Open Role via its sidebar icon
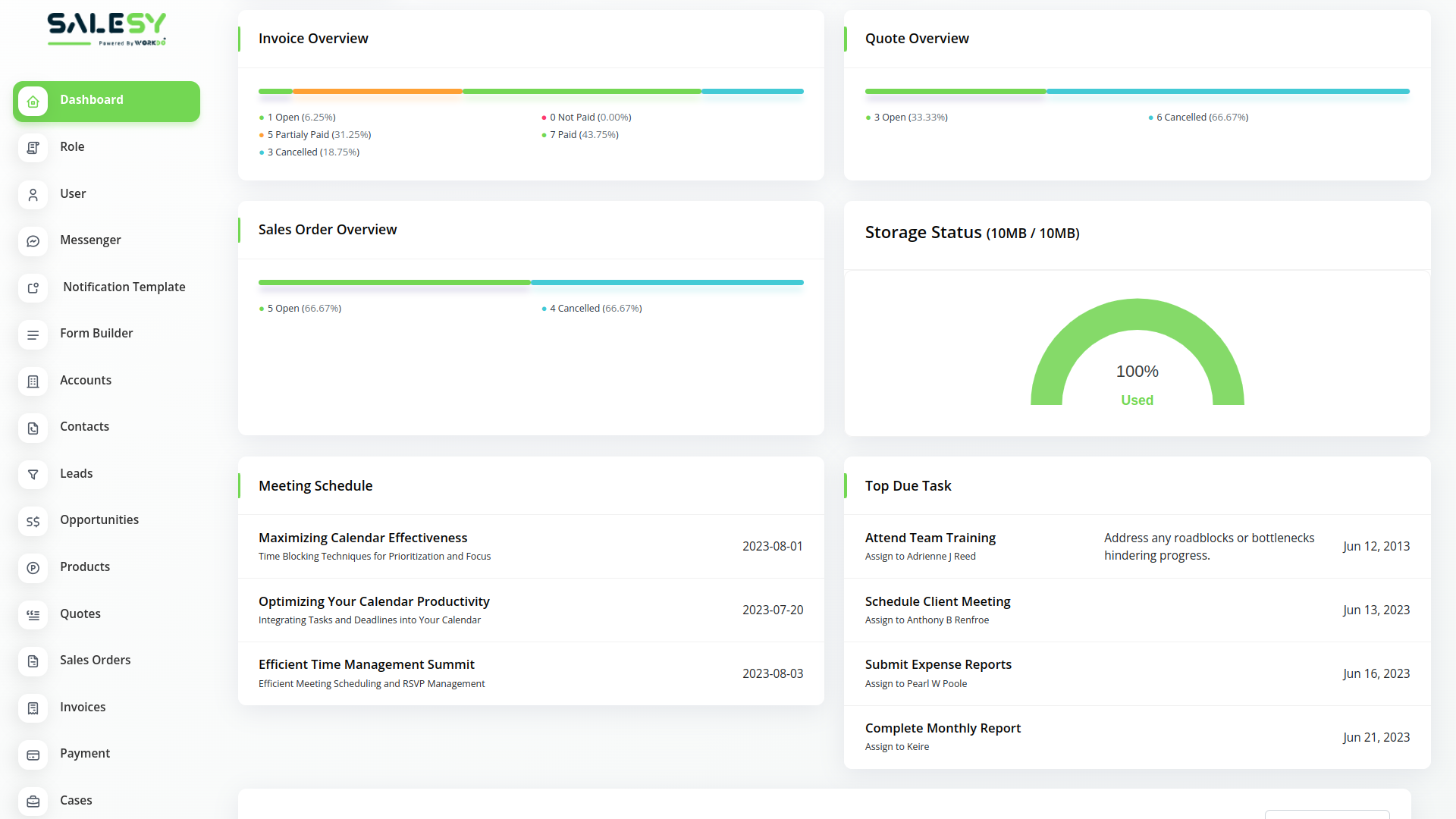 (x=33, y=147)
